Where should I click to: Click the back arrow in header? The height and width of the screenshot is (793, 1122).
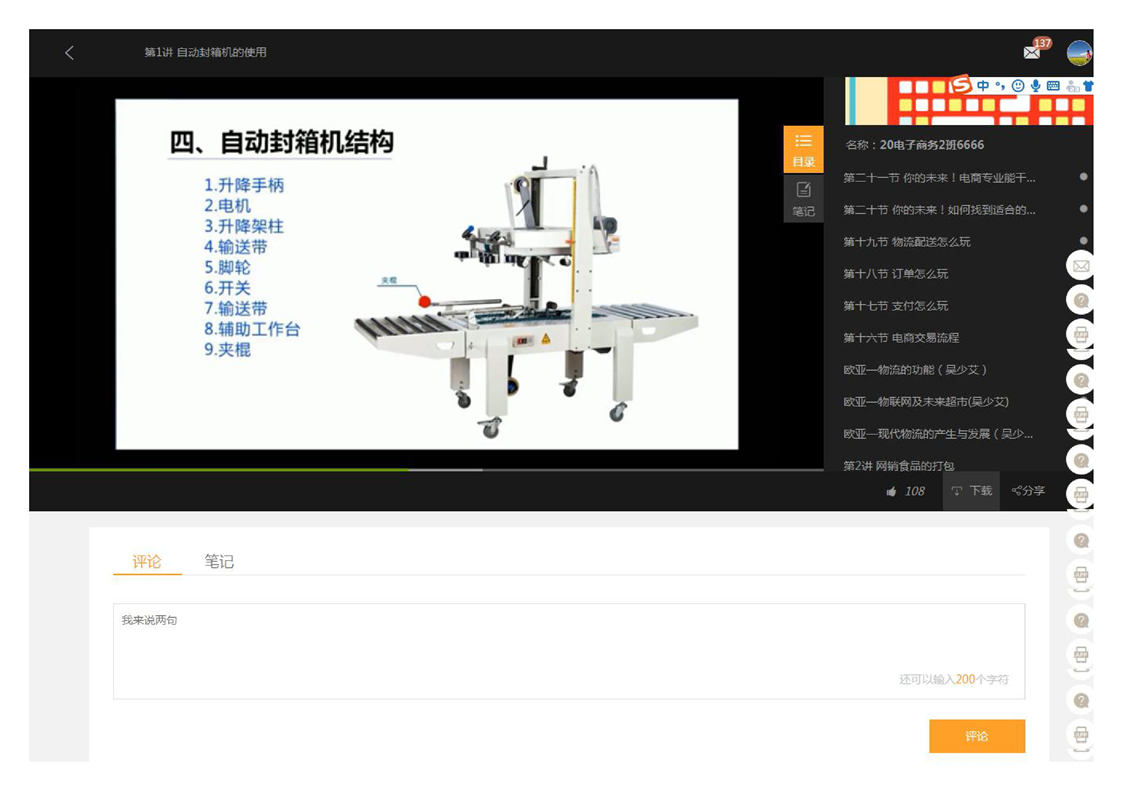[69, 53]
